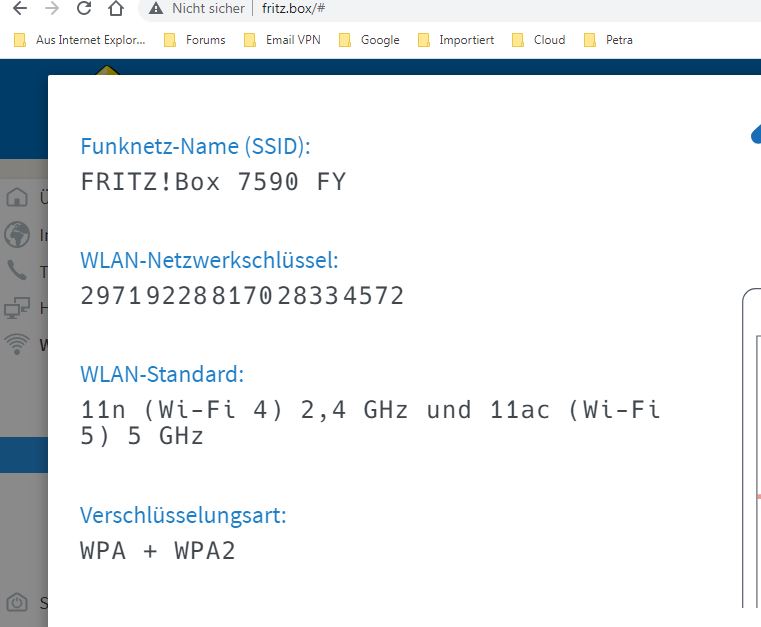Click the System icon at sidebar bottom
Screen dimensions: 761x627
tap(17, 603)
